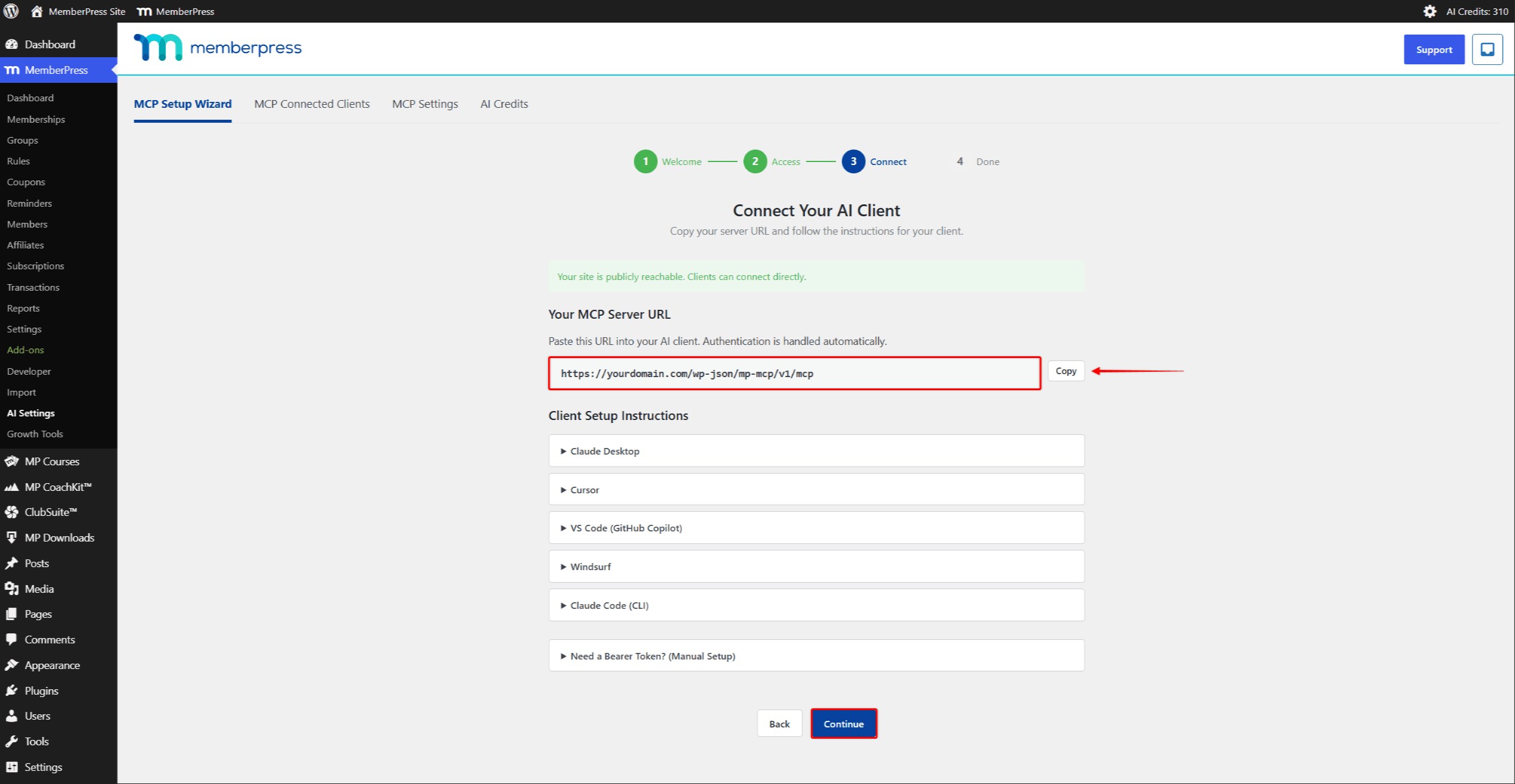Click MemberPress icon in the left sidebar
Image resolution: width=1515 pixels, height=784 pixels.
tap(12, 70)
